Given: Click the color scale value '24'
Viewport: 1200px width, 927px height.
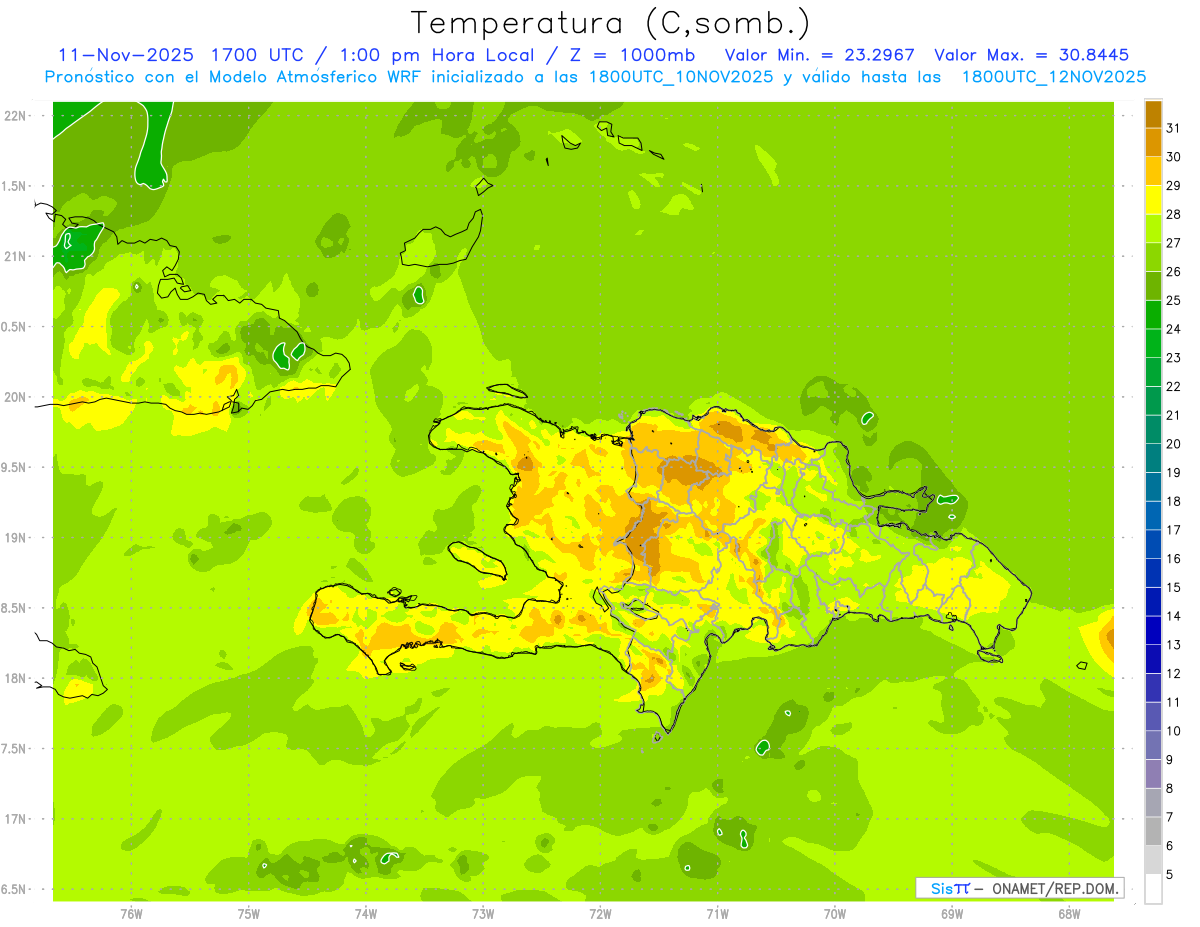Looking at the screenshot, I should (x=1173, y=329).
